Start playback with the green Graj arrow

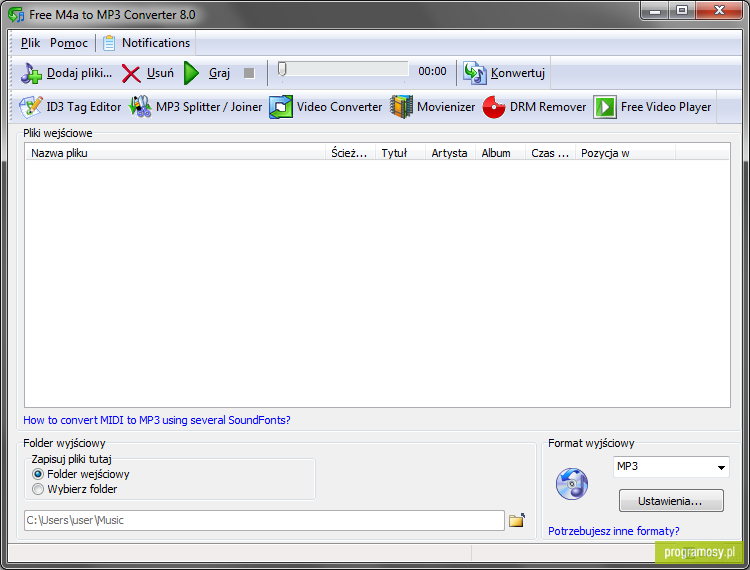[192, 73]
